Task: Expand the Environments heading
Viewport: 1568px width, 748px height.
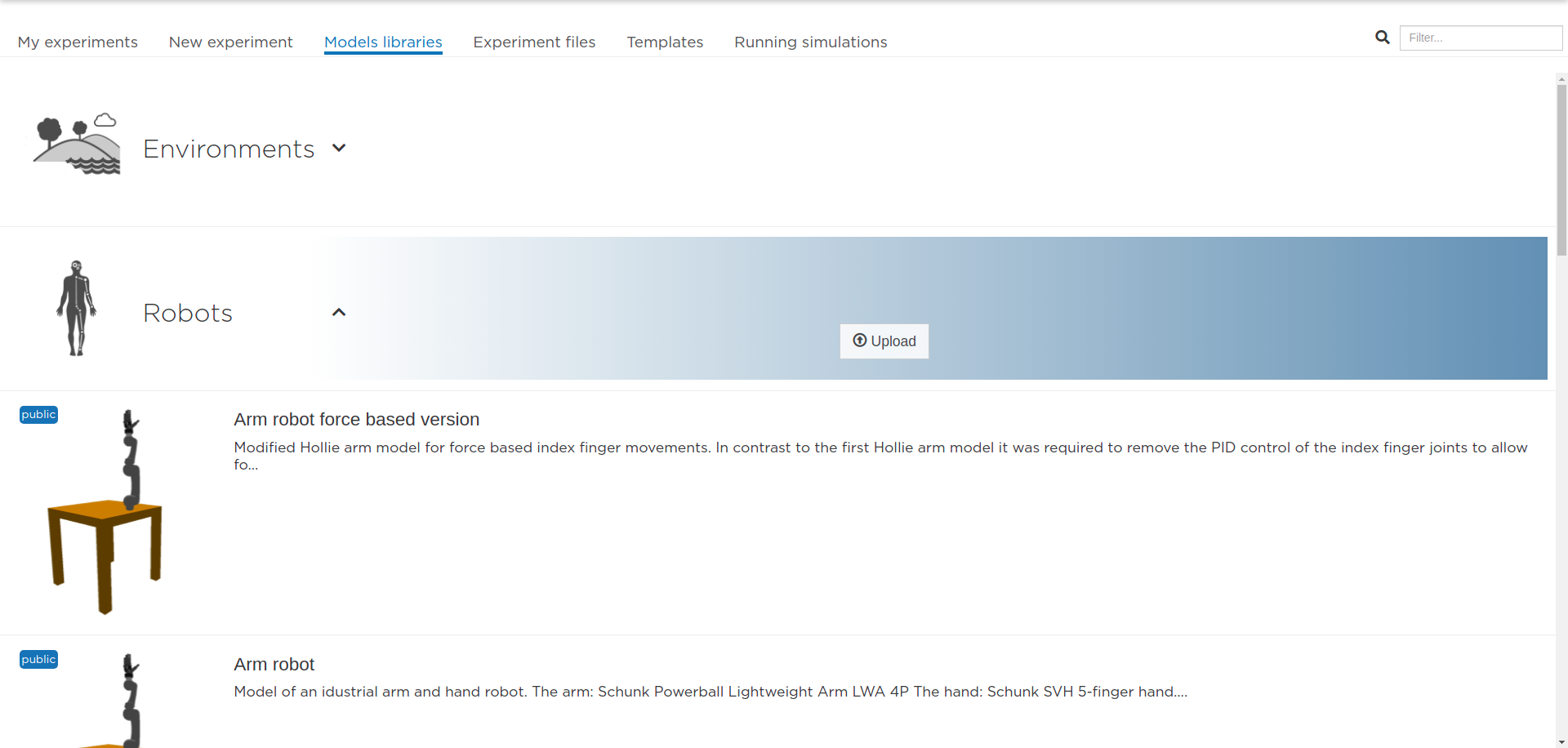Action: pos(229,149)
